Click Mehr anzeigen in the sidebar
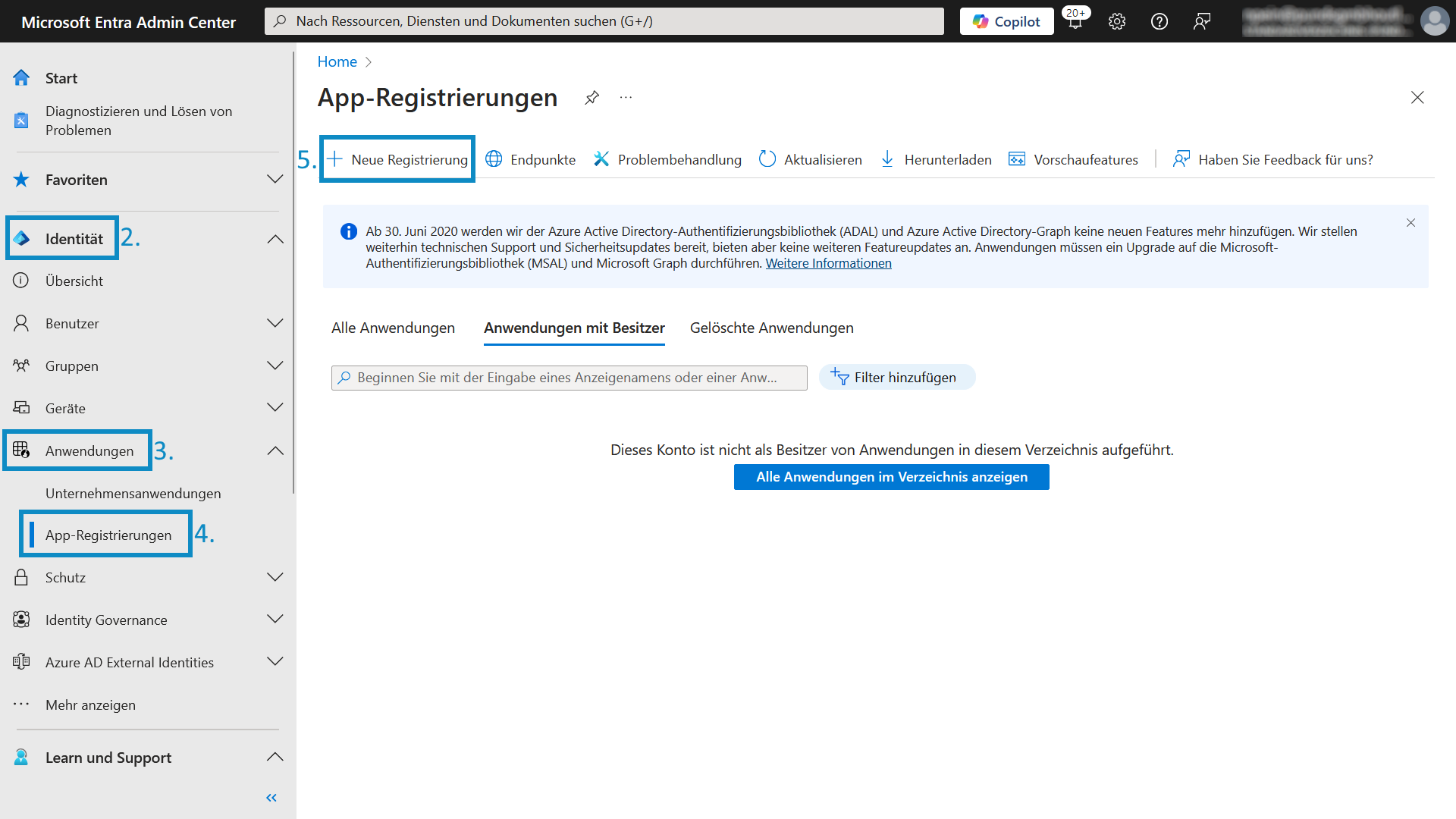Image resolution: width=1456 pixels, height=819 pixels. pyautogui.click(x=90, y=704)
